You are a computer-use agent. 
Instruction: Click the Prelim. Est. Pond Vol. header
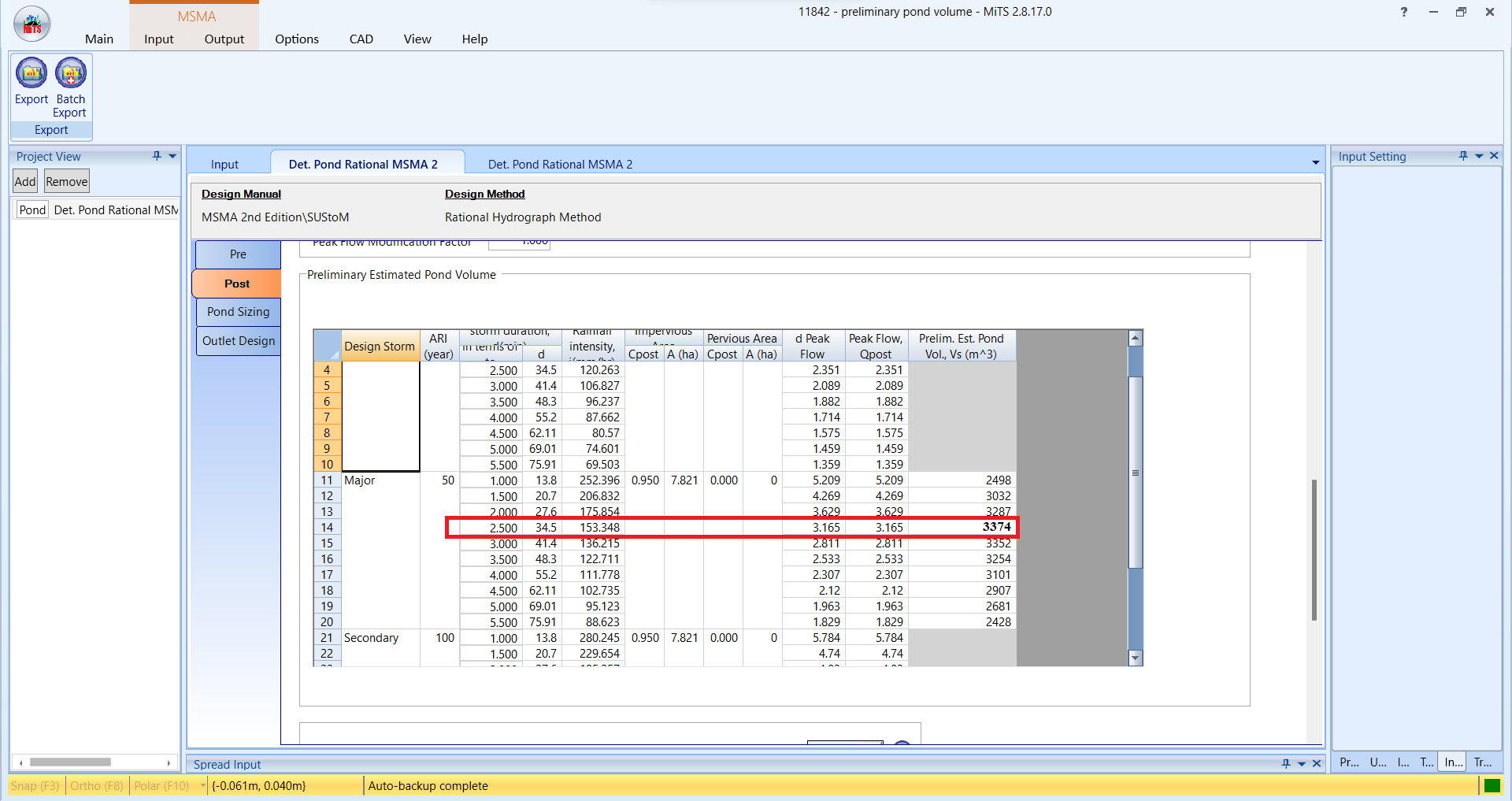[961, 346]
